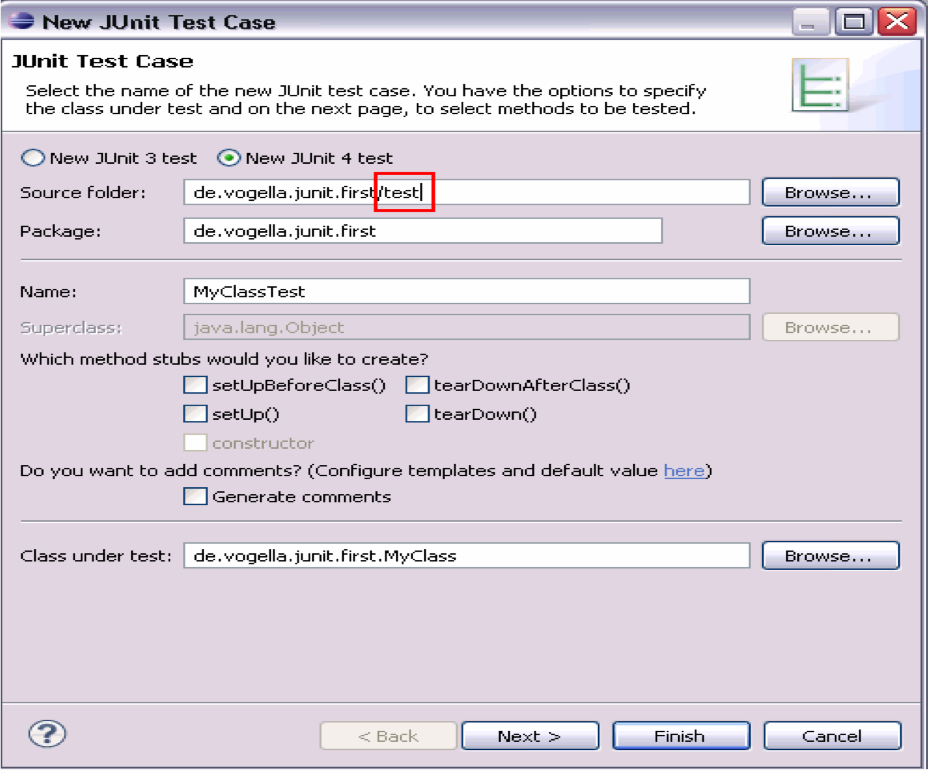Browse for the Source folder
Image resolution: width=928 pixels, height=770 pixels.
click(x=830, y=192)
